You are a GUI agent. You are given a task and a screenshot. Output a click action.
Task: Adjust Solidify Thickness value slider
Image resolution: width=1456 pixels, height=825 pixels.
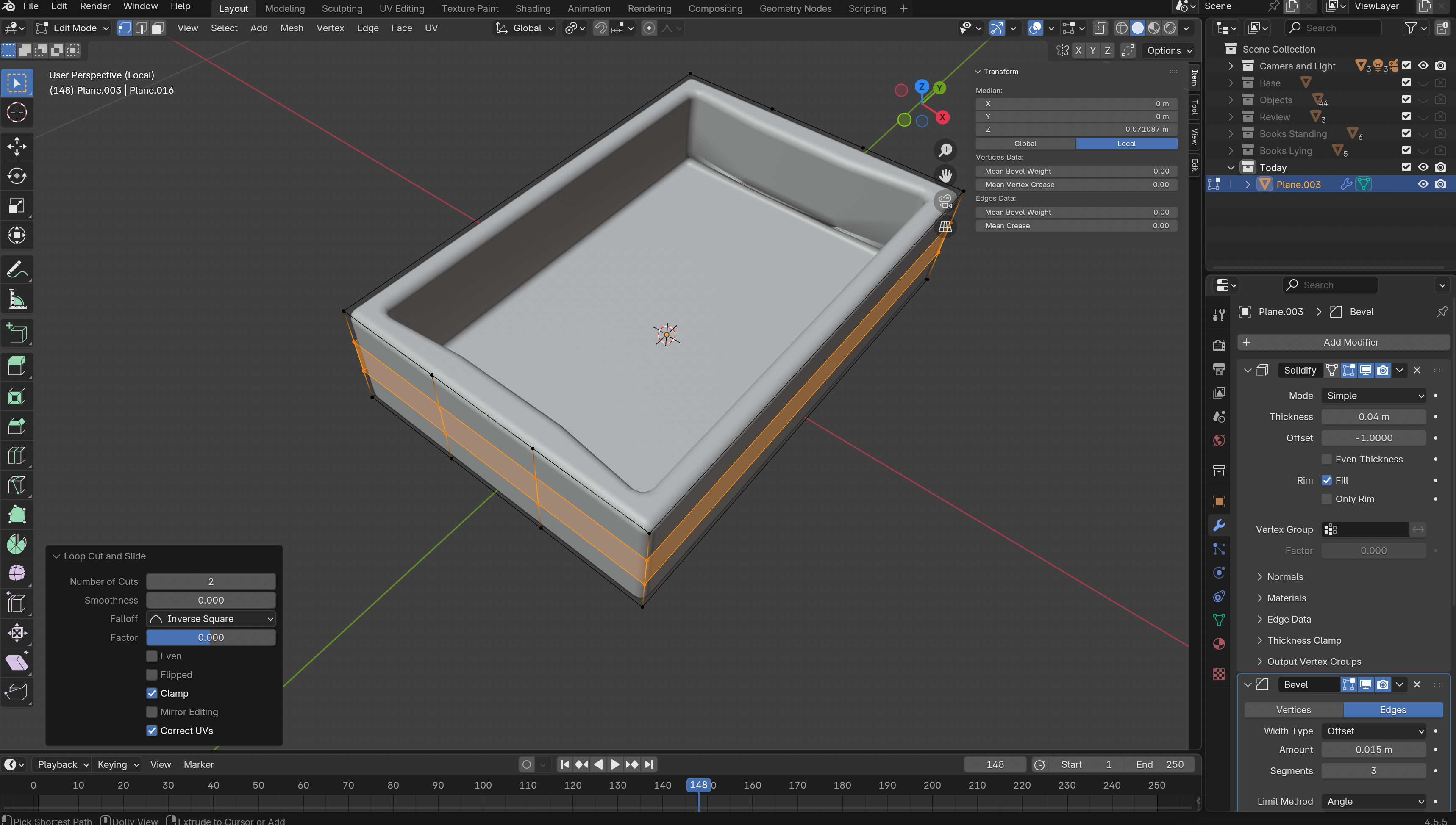pyautogui.click(x=1374, y=417)
